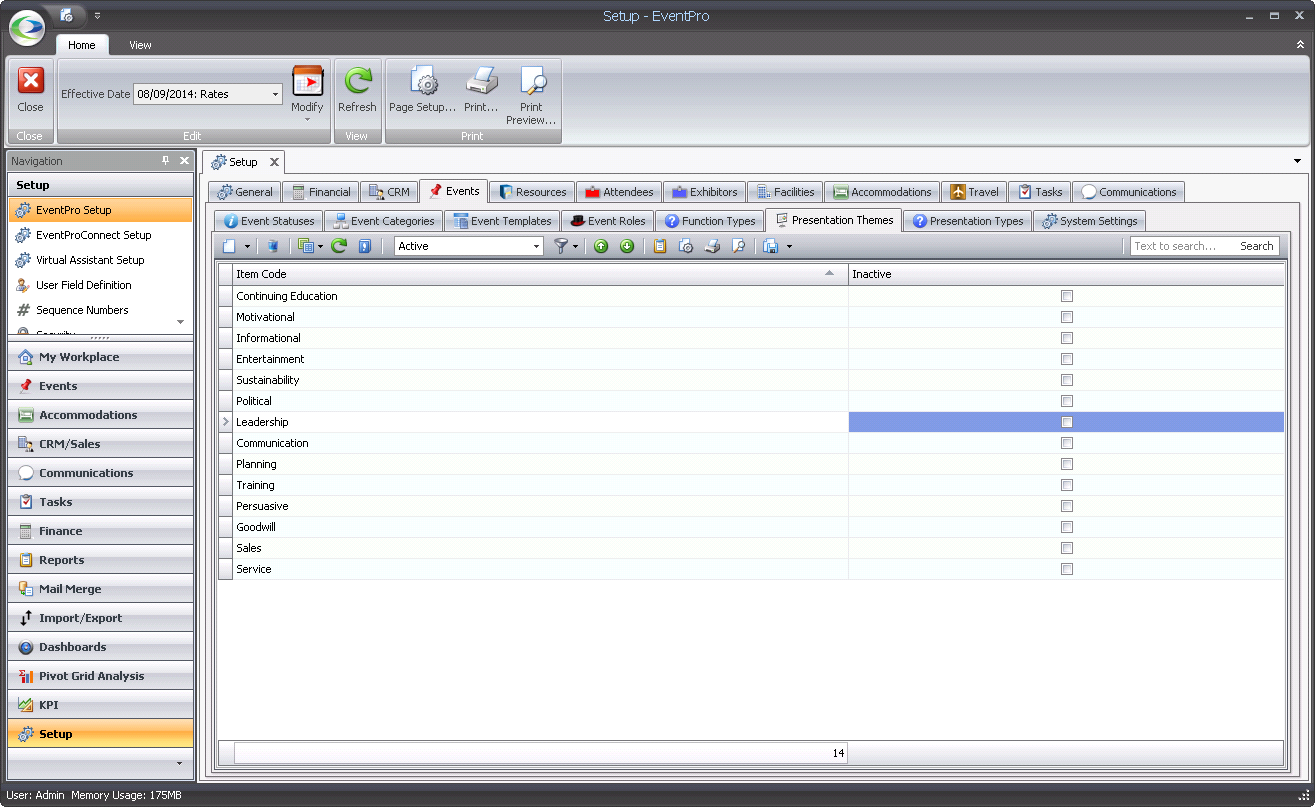Close the Setup document tab

click(274, 162)
